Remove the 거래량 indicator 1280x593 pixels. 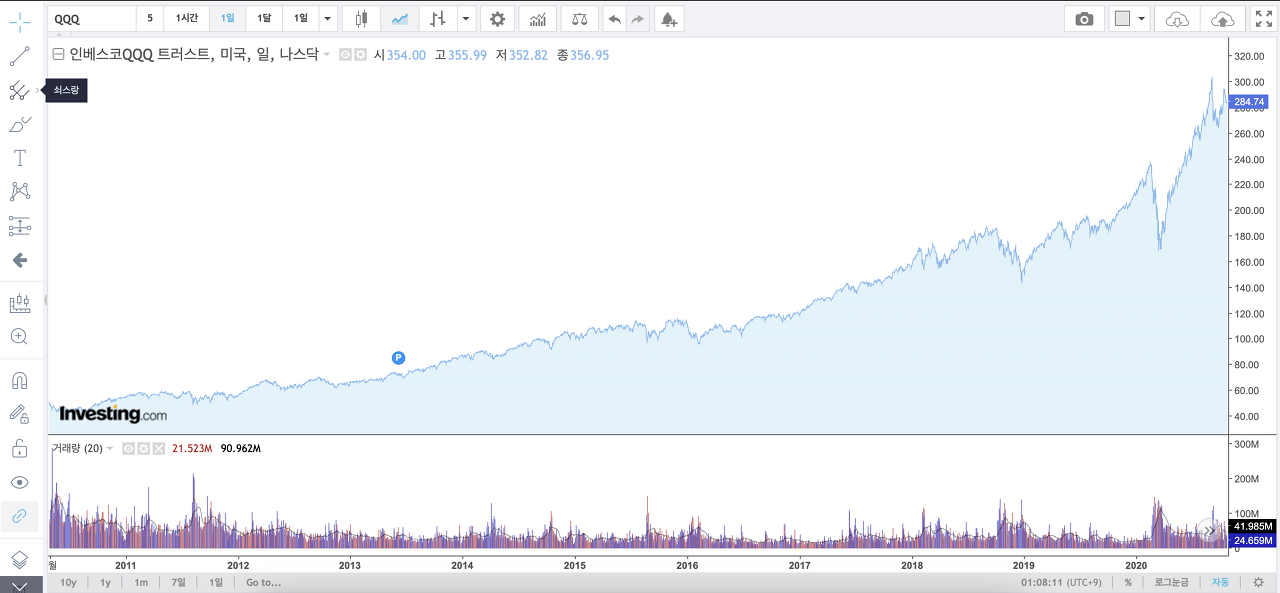point(158,449)
